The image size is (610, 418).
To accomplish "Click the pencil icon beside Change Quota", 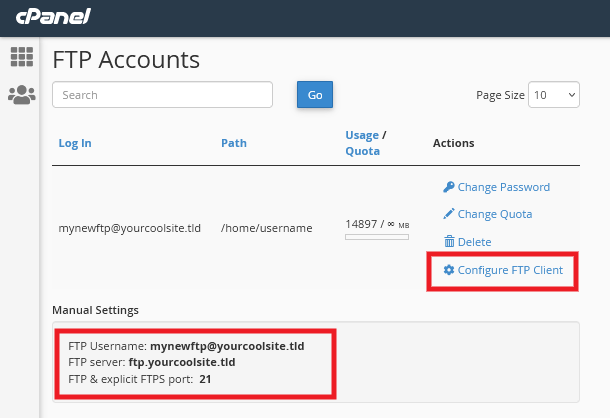I will point(449,214).
